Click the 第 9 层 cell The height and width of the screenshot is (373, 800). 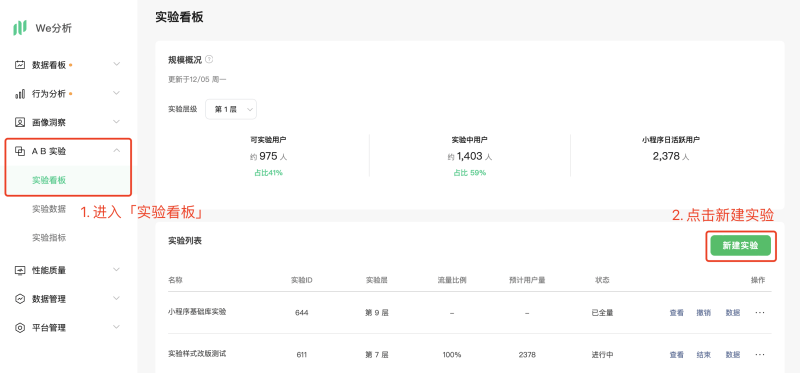coord(377,312)
